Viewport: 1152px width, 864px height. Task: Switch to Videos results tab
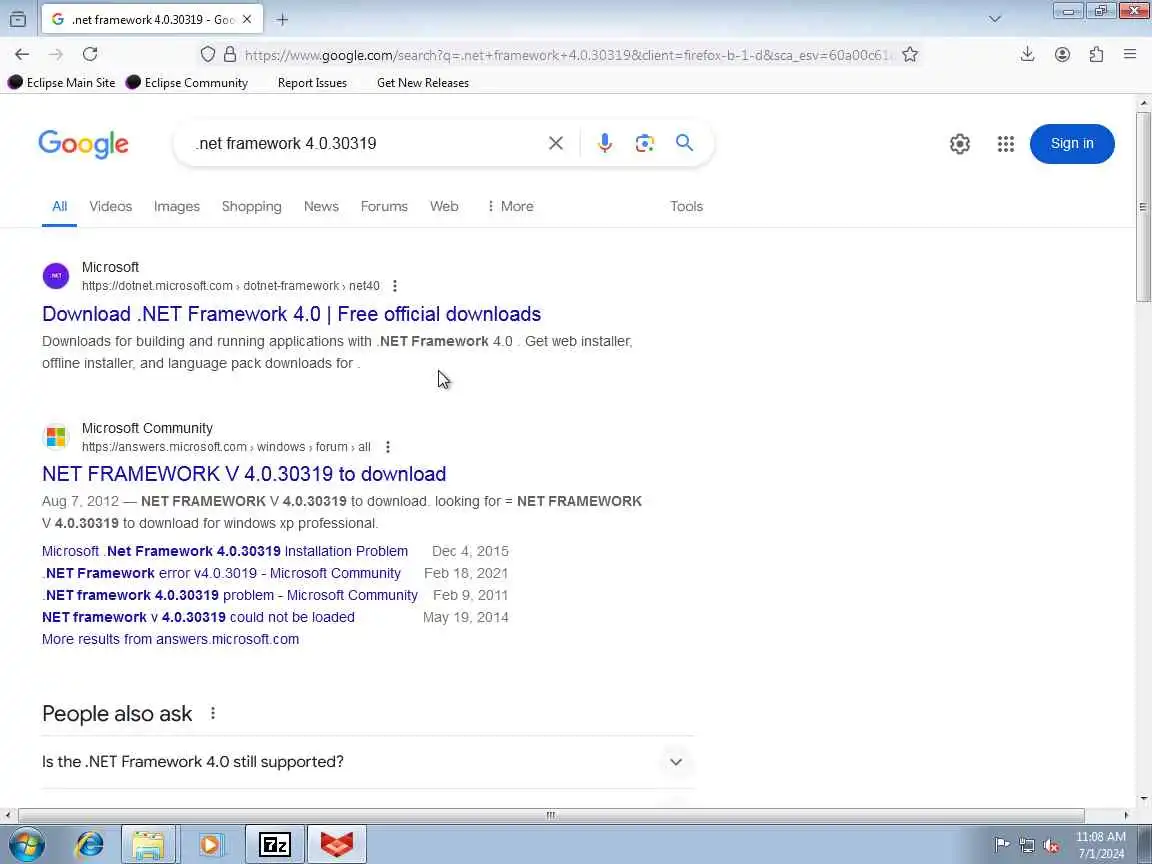point(111,206)
